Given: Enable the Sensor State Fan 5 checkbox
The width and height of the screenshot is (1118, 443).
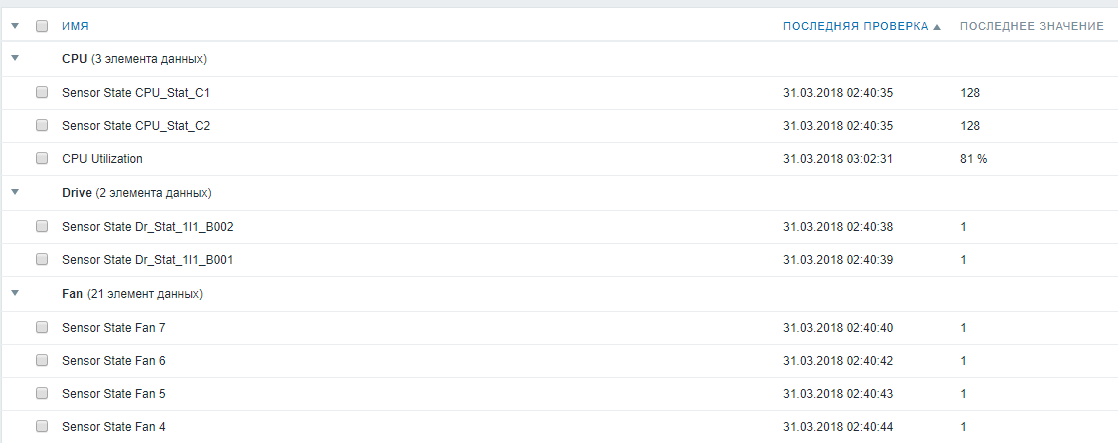Looking at the screenshot, I should (x=42, y=393).
